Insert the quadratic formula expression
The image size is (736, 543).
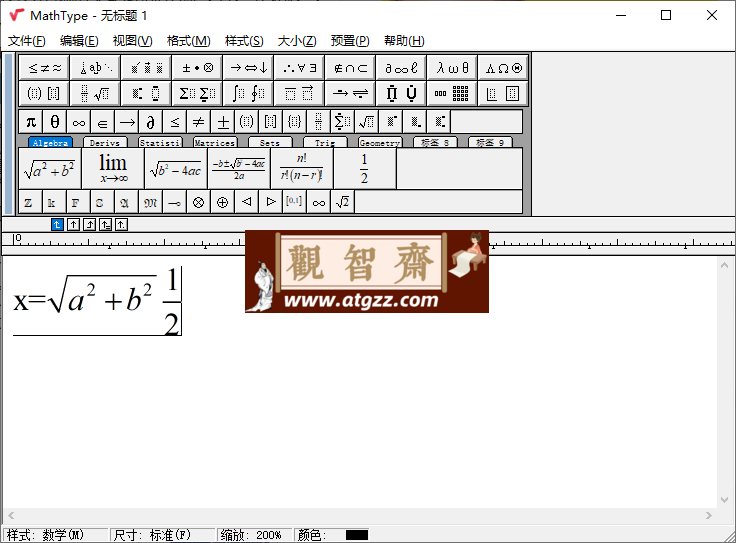(239, 169)
